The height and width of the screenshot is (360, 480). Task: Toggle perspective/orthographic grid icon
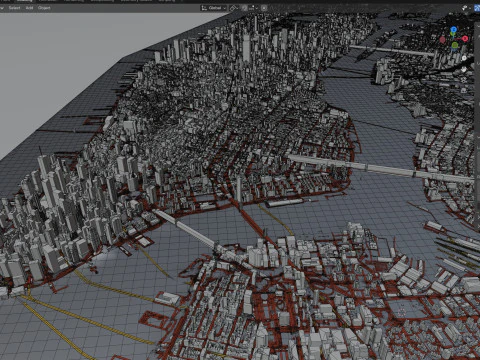click(464, 91)
